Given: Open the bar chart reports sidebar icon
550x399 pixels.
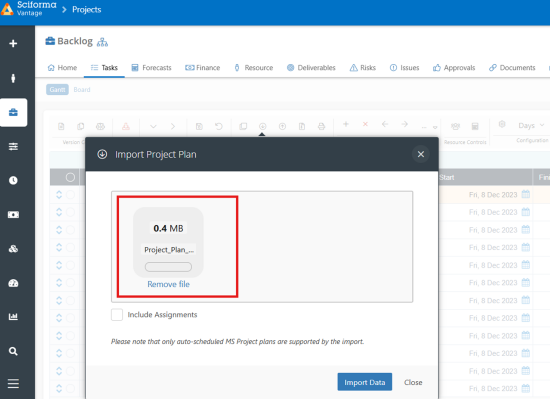Looking at the screenshot, I should pos(13,317).
